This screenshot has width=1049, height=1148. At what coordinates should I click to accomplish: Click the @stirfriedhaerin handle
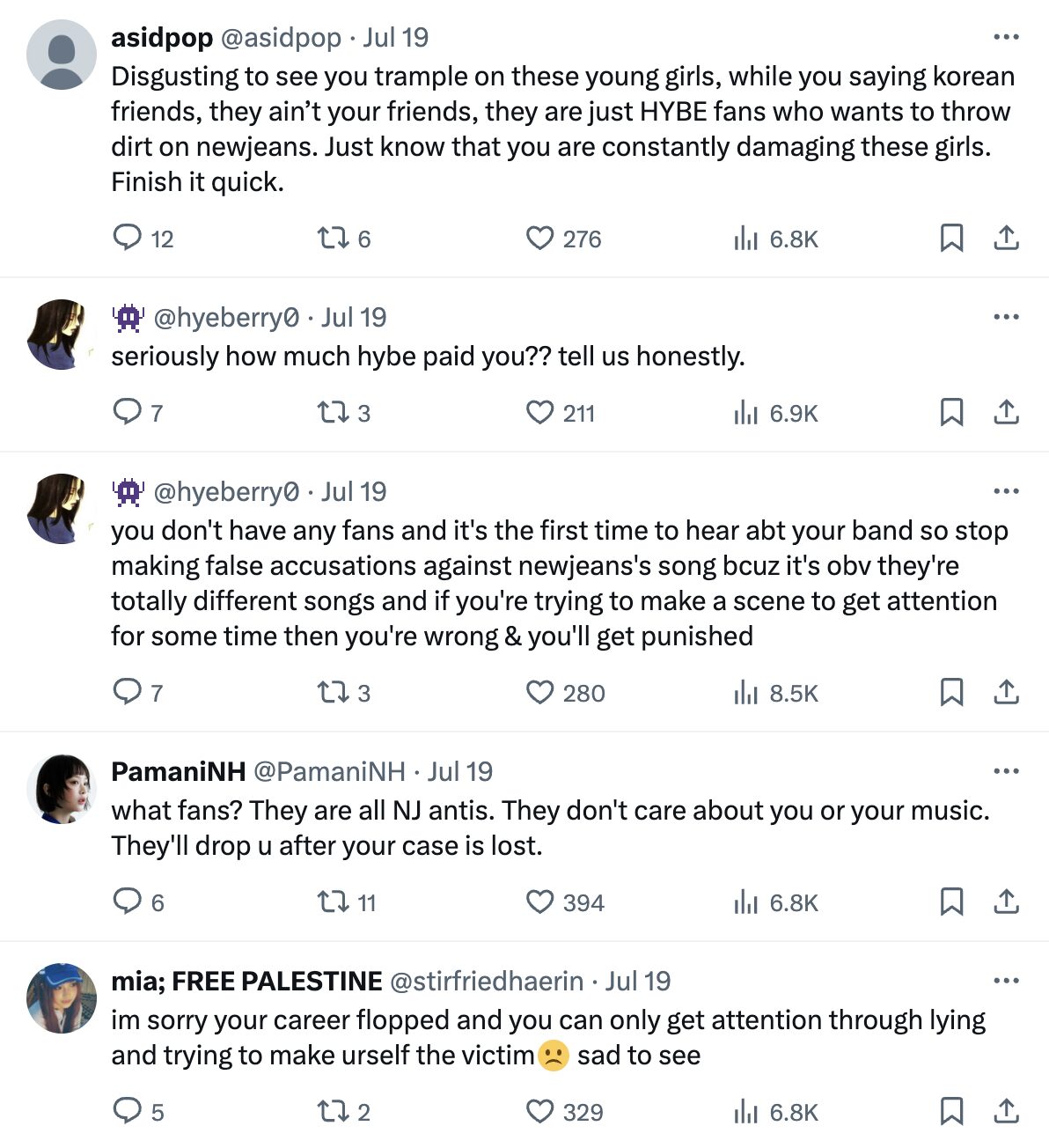486,982
